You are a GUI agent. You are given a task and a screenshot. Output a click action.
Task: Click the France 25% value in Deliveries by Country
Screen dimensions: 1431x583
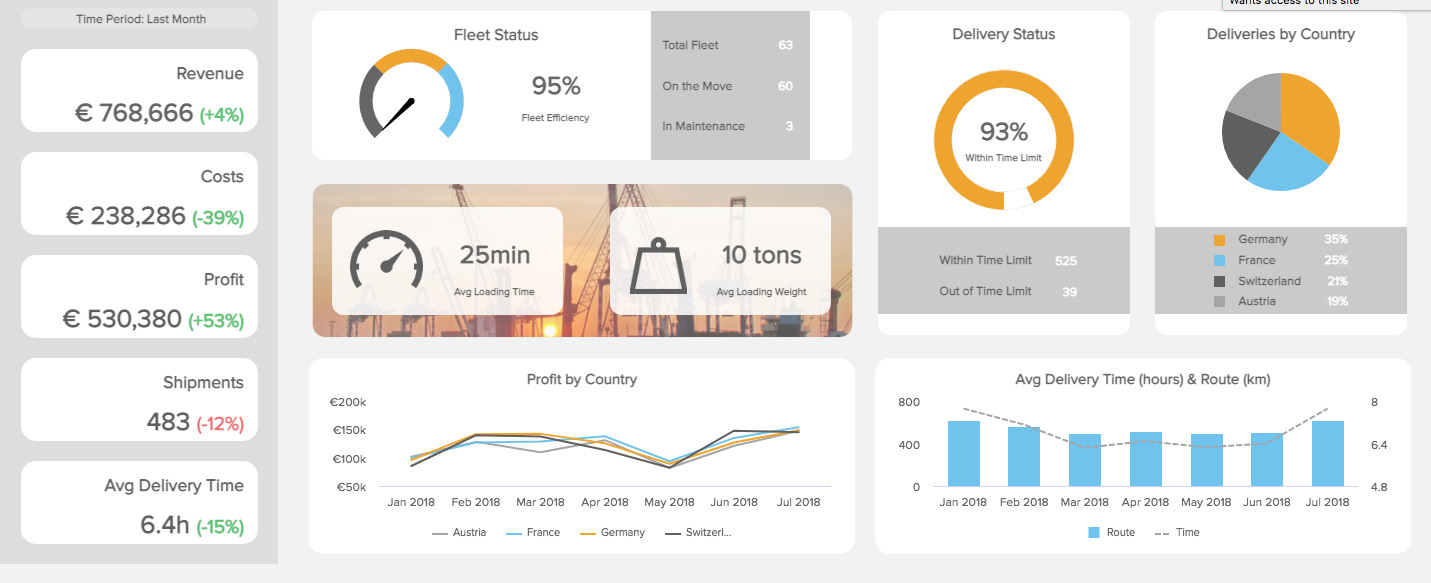click(x=1335, y=260)
